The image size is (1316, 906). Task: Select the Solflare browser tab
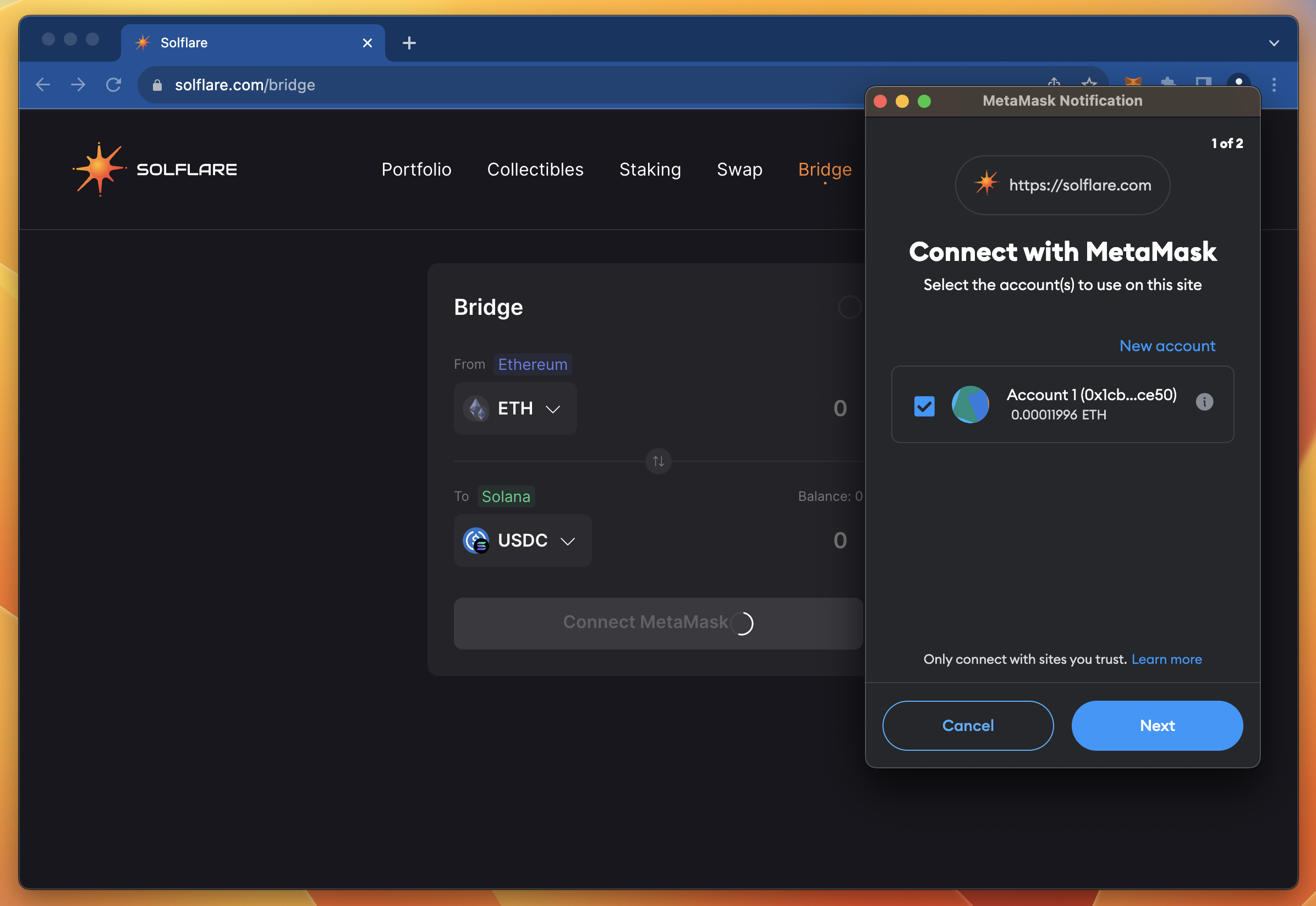(253, 43)
